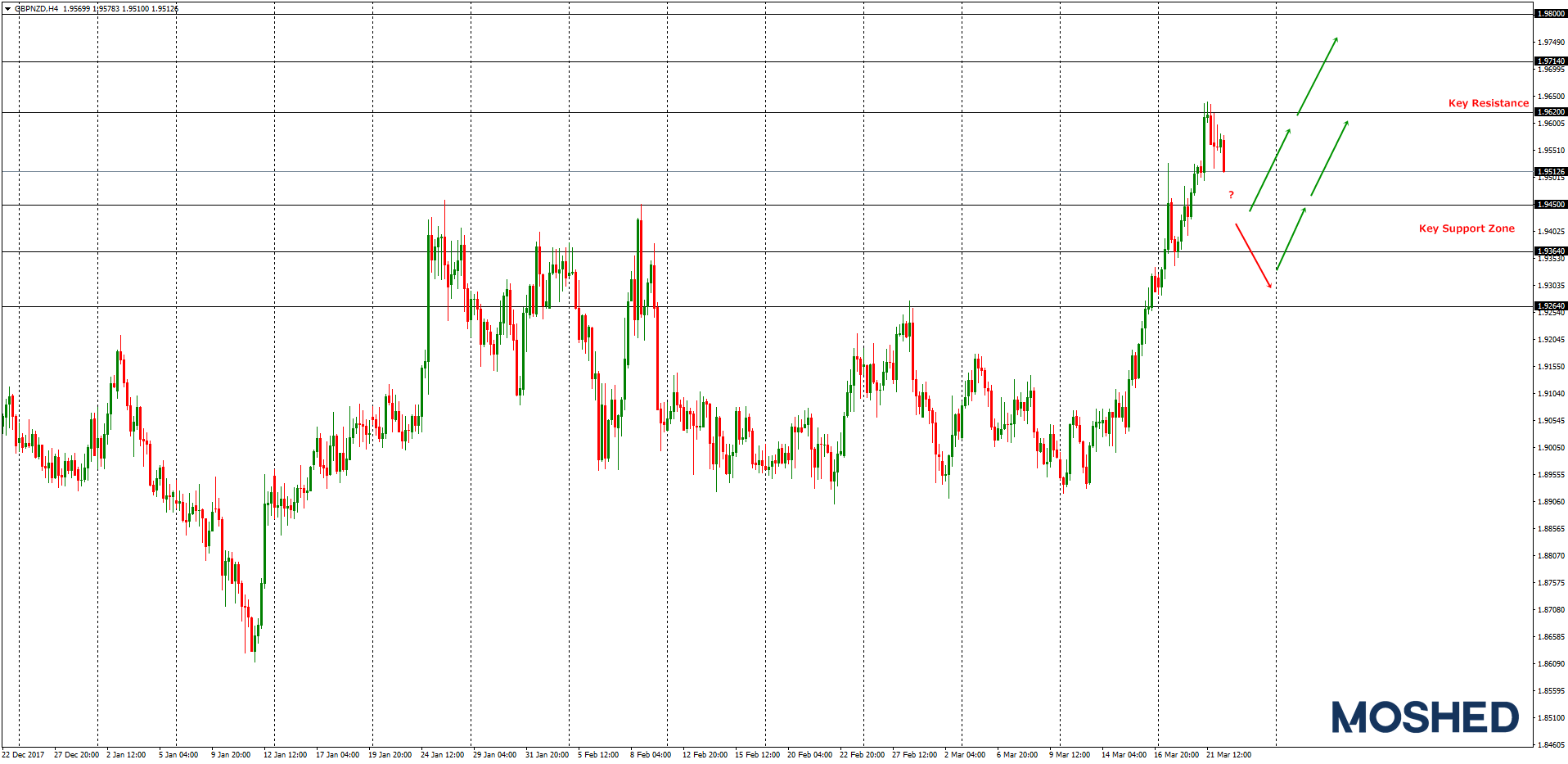Click the Key Resistance label
The width and height of the screenshot is (1568, 764).
[x=1488, y=103]
